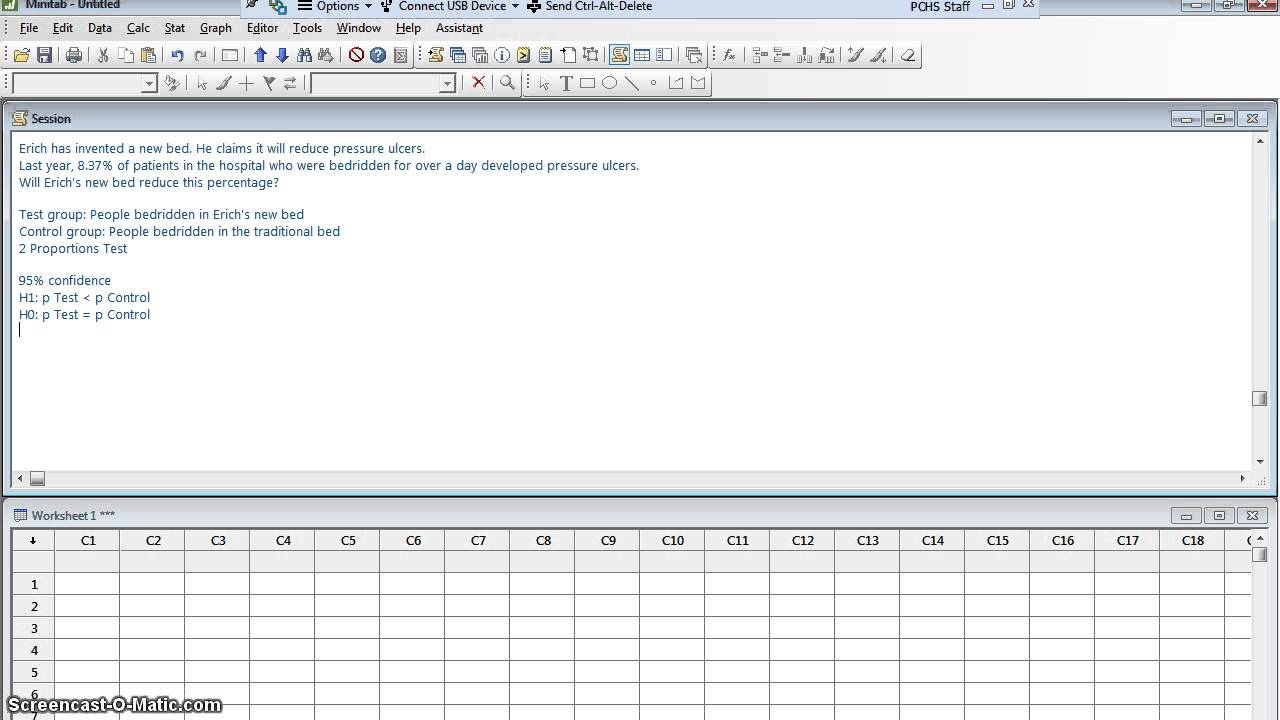This screenshot has width=1280, height=720.
Task: Click 'H1: p Test < p Control' line
Action: point(85,298)
